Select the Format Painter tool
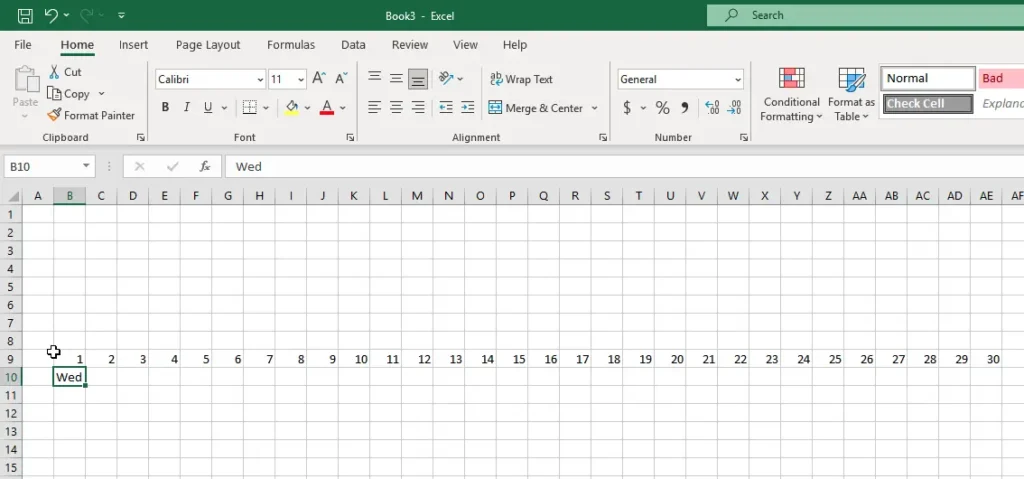This screenshot has height=479, width=1024. [91, 115]
